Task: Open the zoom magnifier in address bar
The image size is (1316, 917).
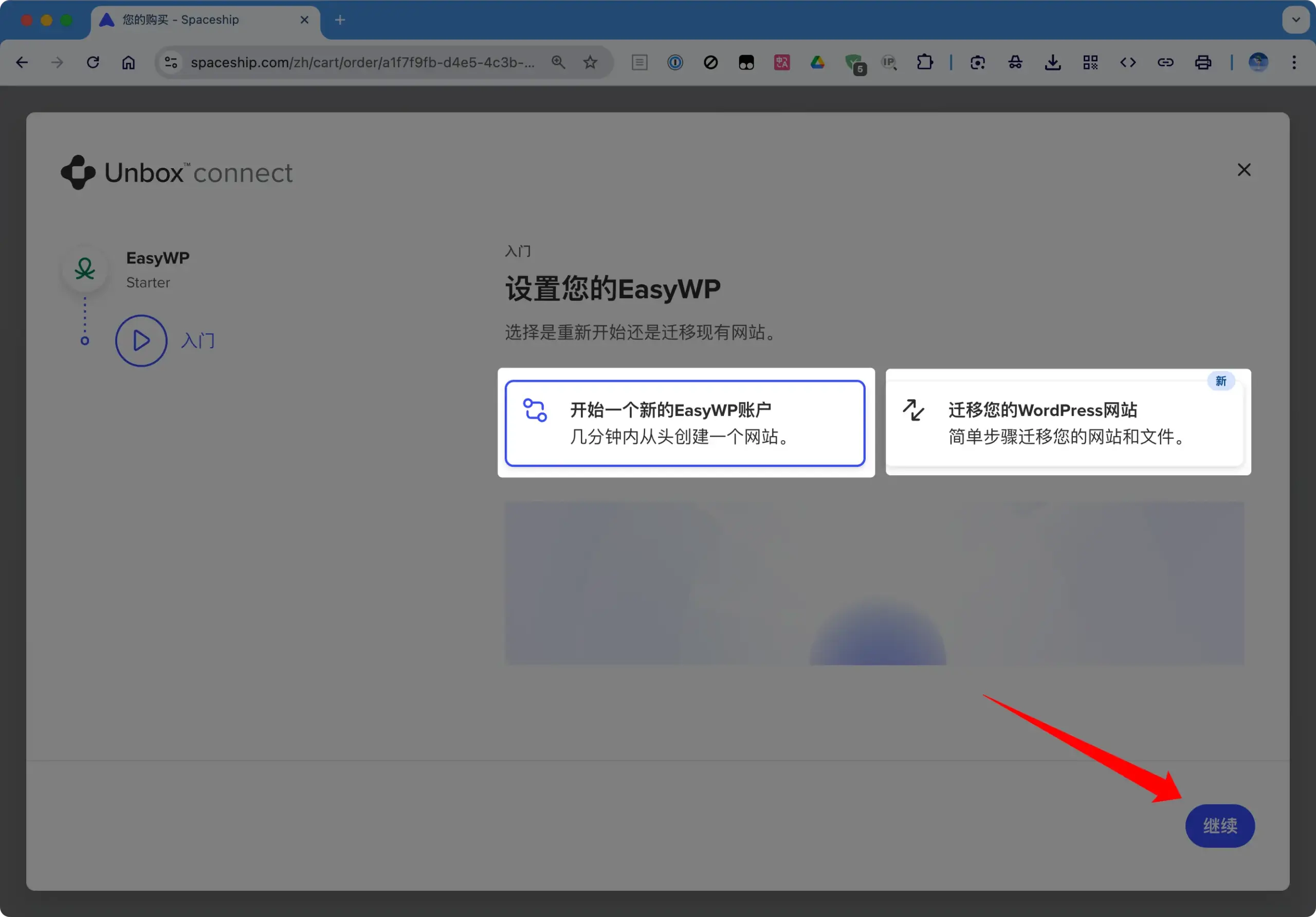Action: 558,62
